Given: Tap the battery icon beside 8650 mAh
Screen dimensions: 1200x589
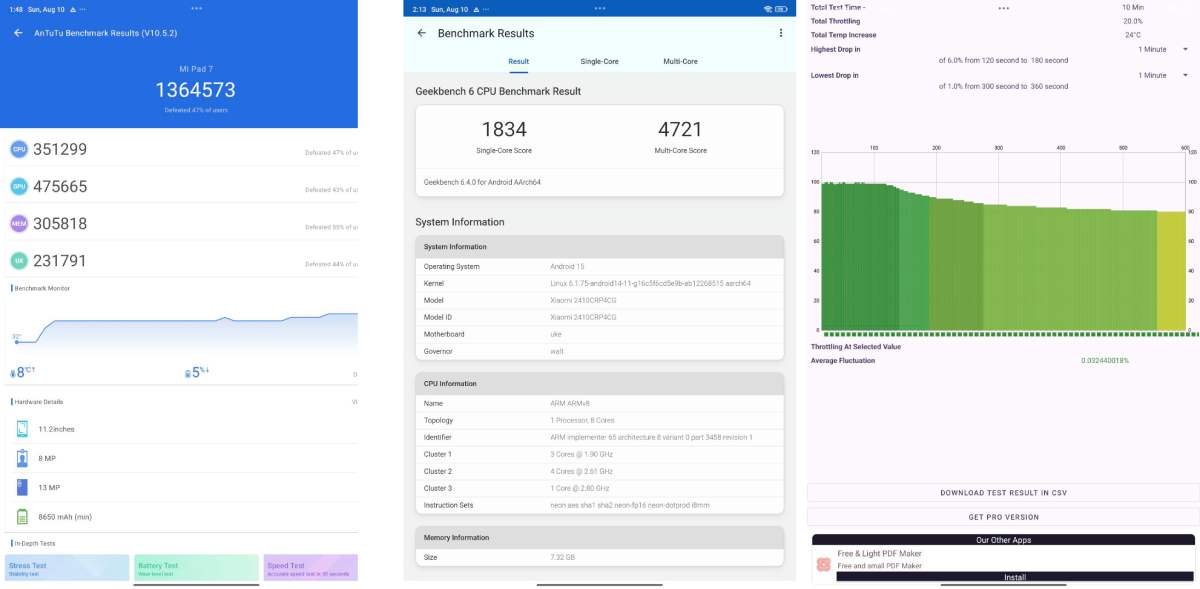Looking at the screenshot, I should tap(22, 517).
